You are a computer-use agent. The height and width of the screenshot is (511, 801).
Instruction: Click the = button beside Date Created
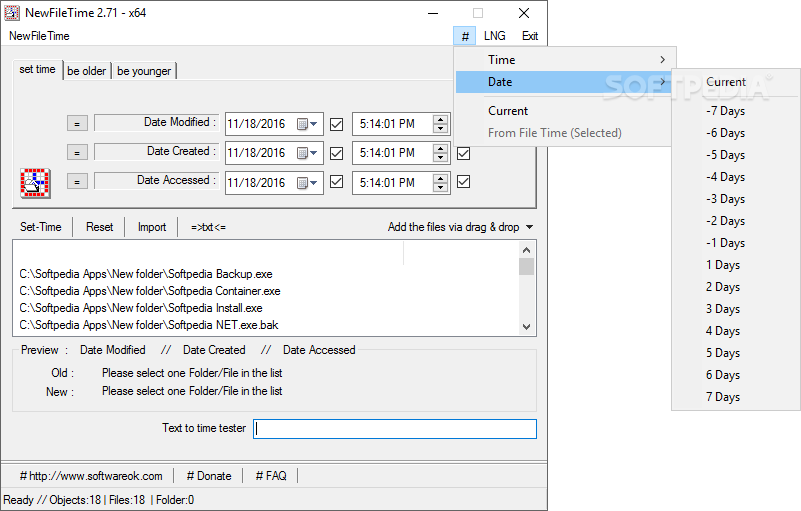pos(77,152)
